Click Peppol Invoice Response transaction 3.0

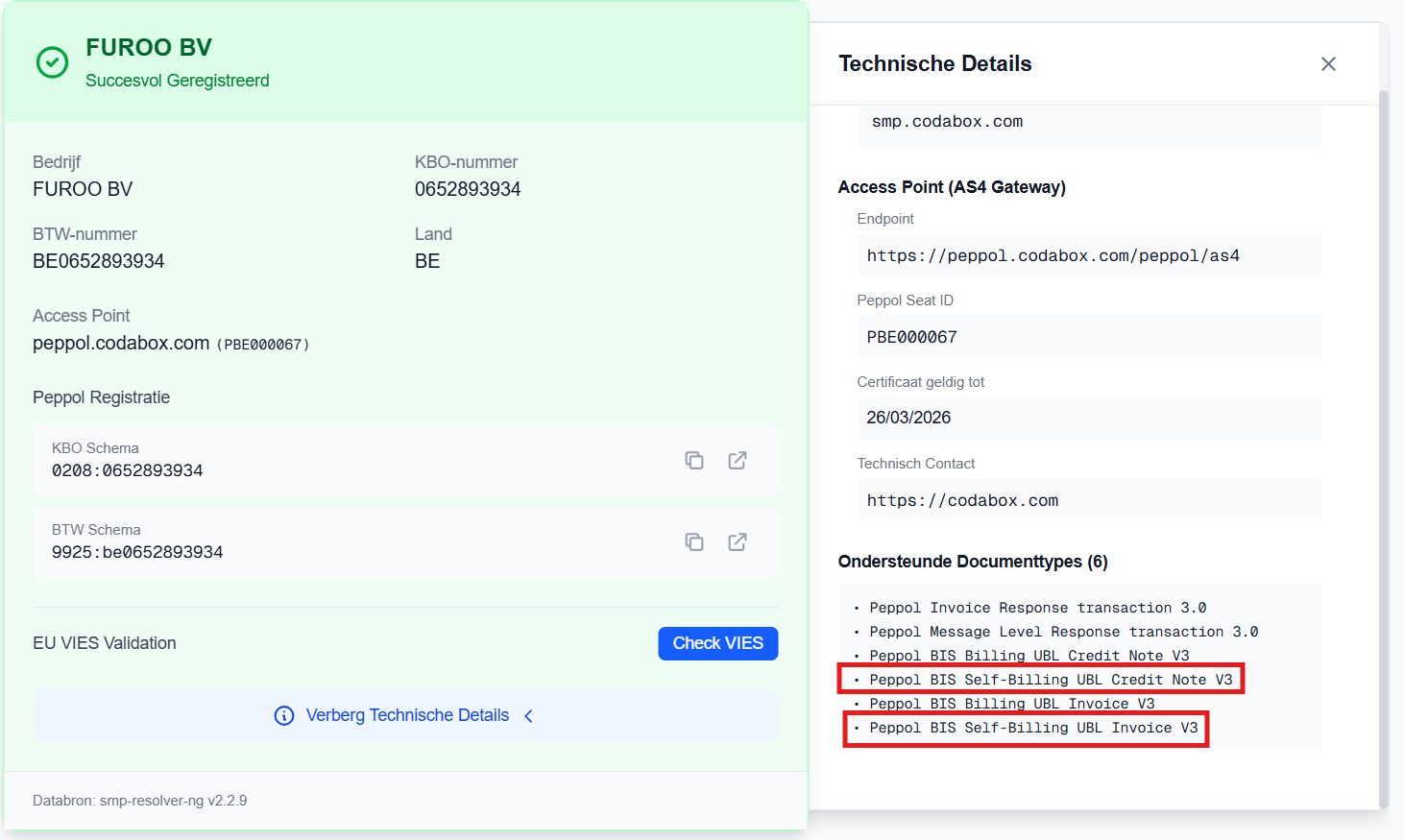pyautogui.click(x=1038, y=608)
